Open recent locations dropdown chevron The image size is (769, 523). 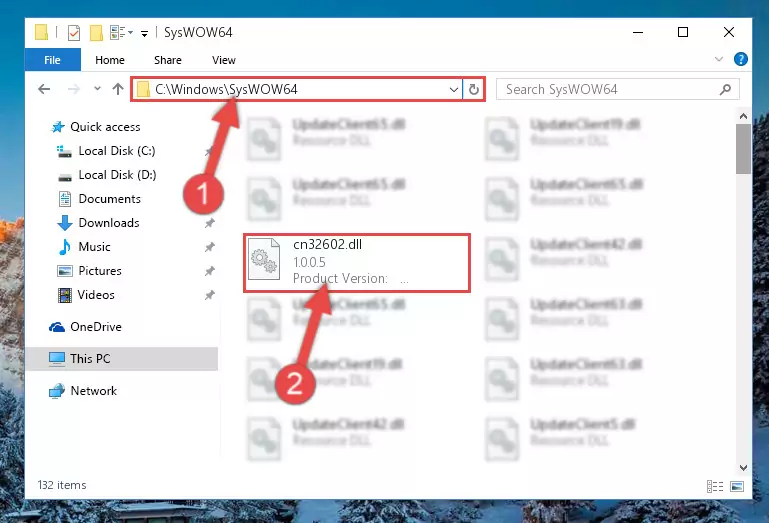[97, 89]
